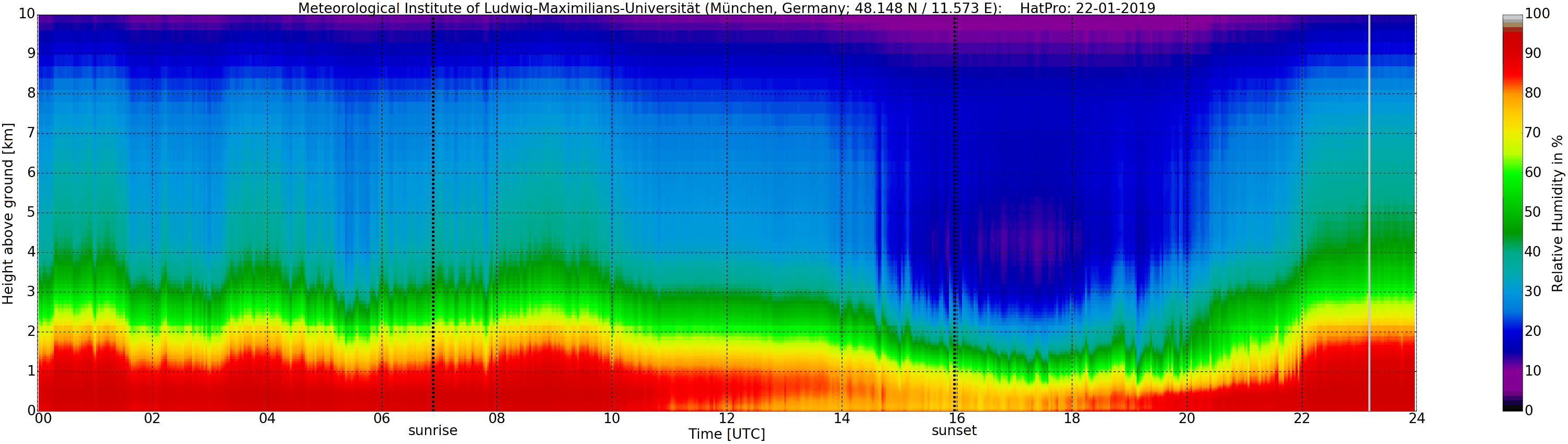
Task: Click the colorbar tick label '20'
Action: click(x=1532, y=331)
